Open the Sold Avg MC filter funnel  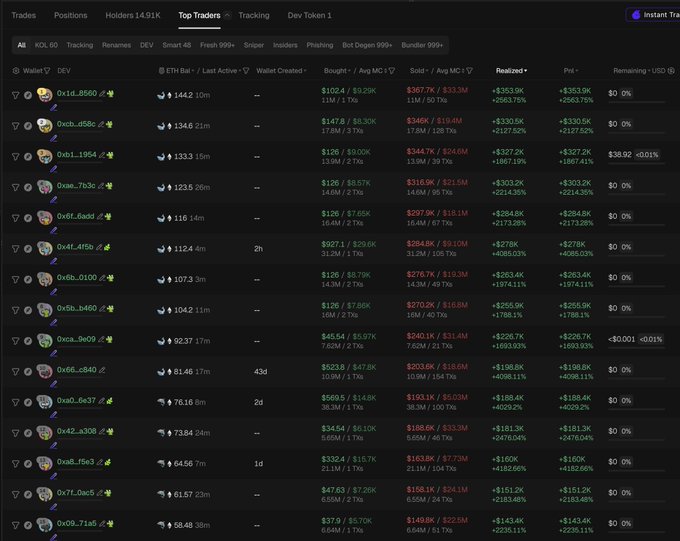tap(469, 71)
